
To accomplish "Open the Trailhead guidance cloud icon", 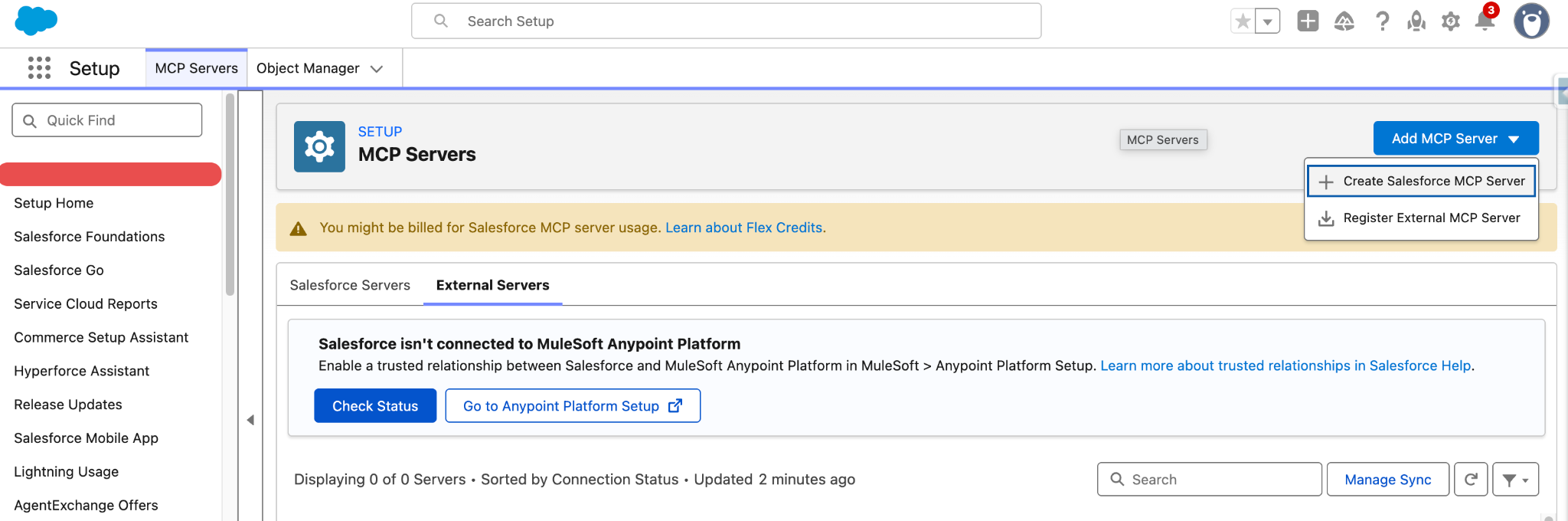I will coord(1344,21).
